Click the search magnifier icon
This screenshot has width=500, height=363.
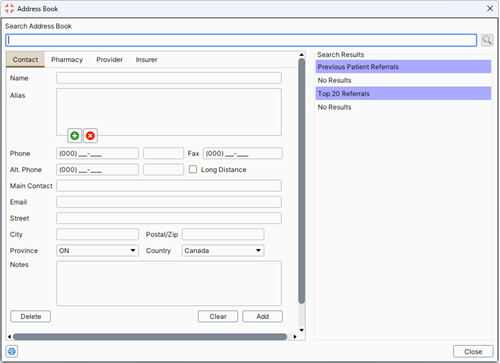coord(487,40)
